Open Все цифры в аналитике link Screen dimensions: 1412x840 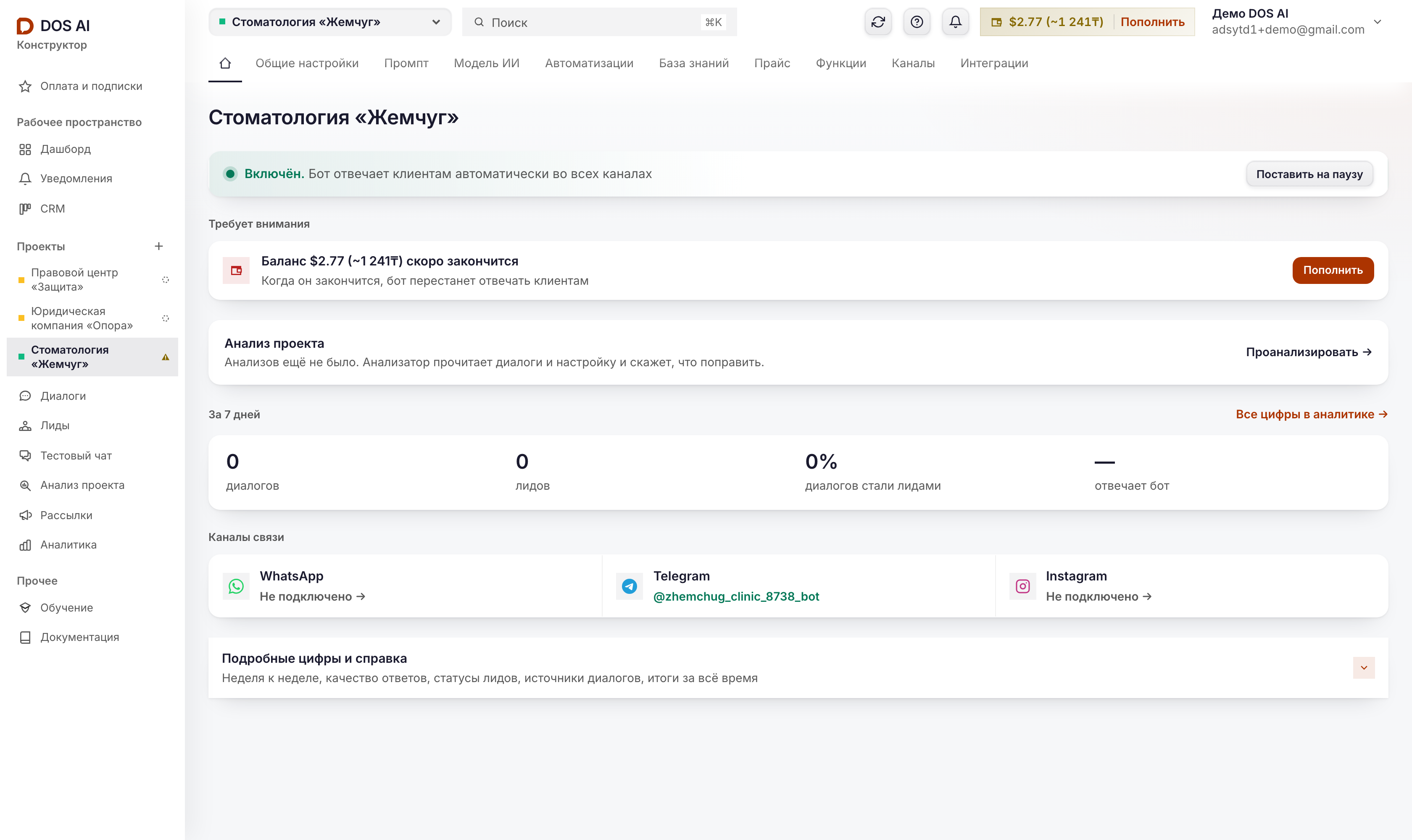pyautogui.click(x=1311, y=415)
